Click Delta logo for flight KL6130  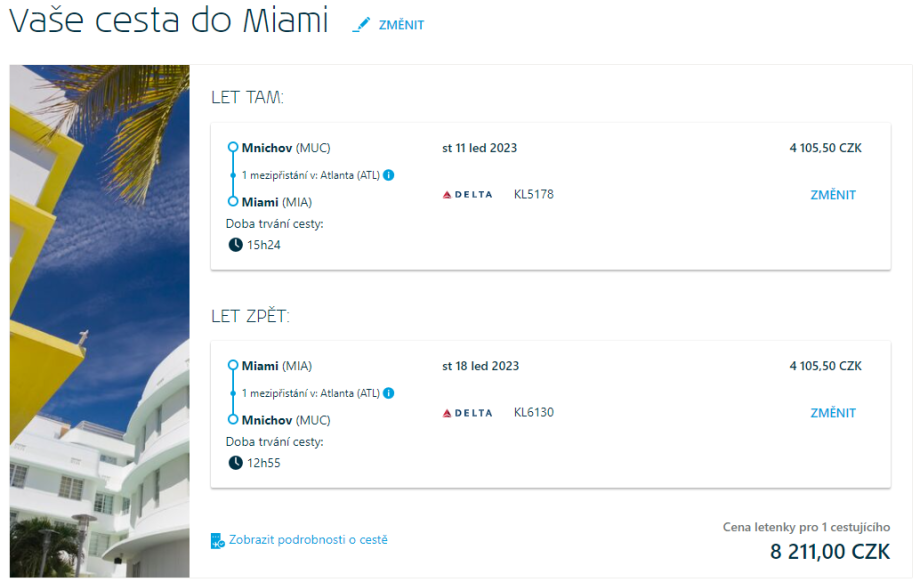(x=467, y=413)
